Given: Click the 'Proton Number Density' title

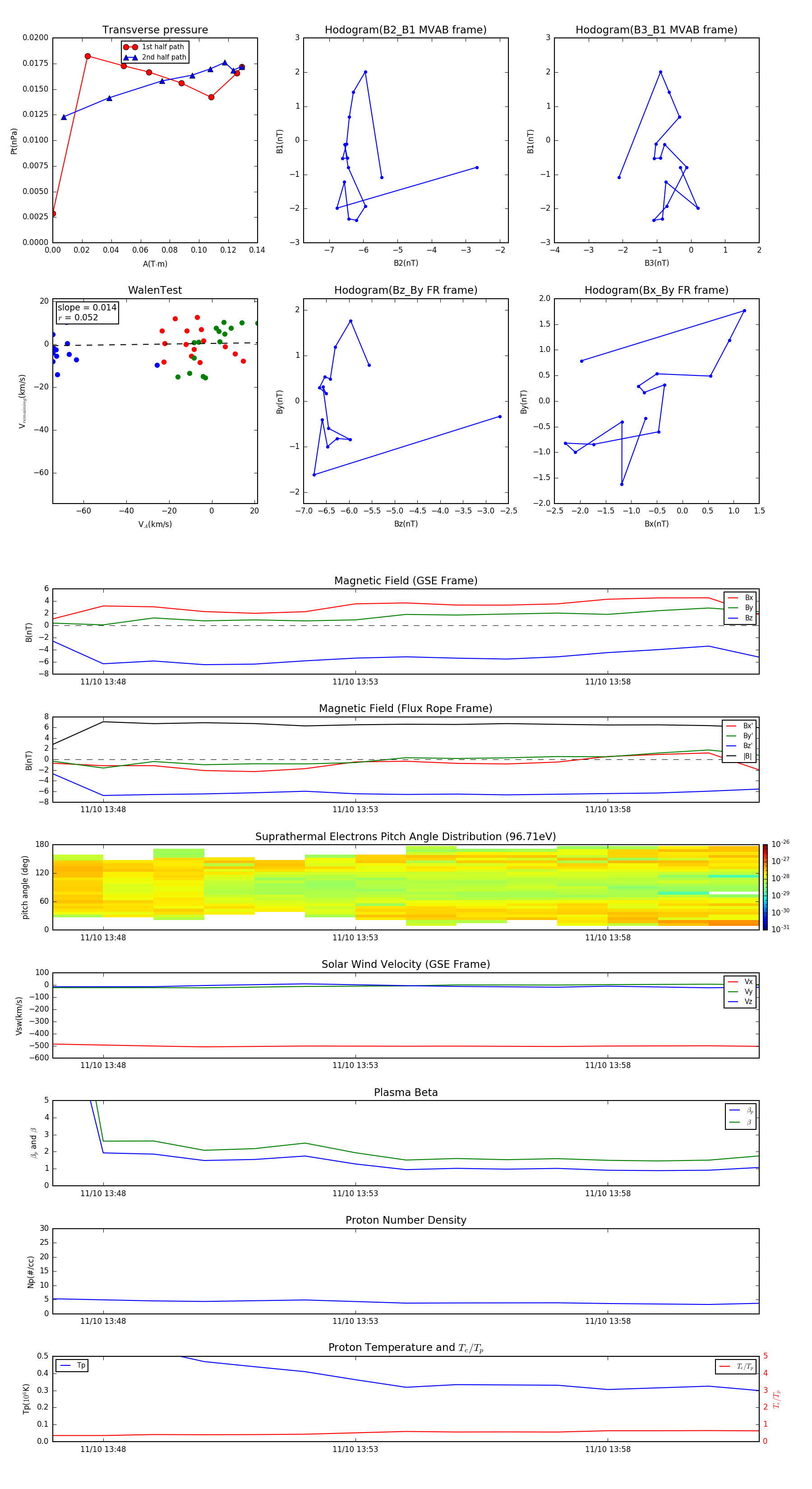Looking at the screenshot, I should pyautogui.click(x=406, y=1220).
